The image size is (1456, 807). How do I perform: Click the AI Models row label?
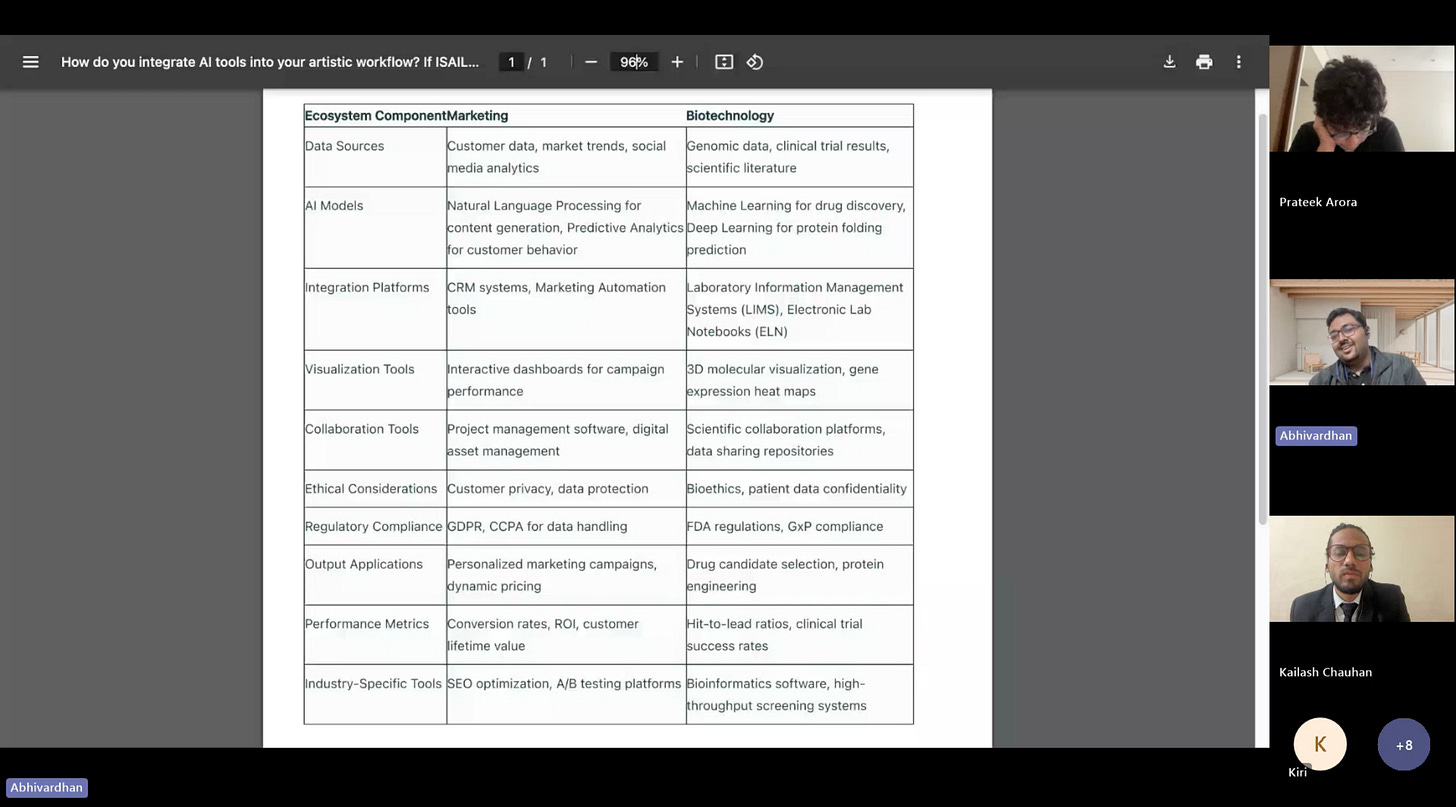coord(334,206)
